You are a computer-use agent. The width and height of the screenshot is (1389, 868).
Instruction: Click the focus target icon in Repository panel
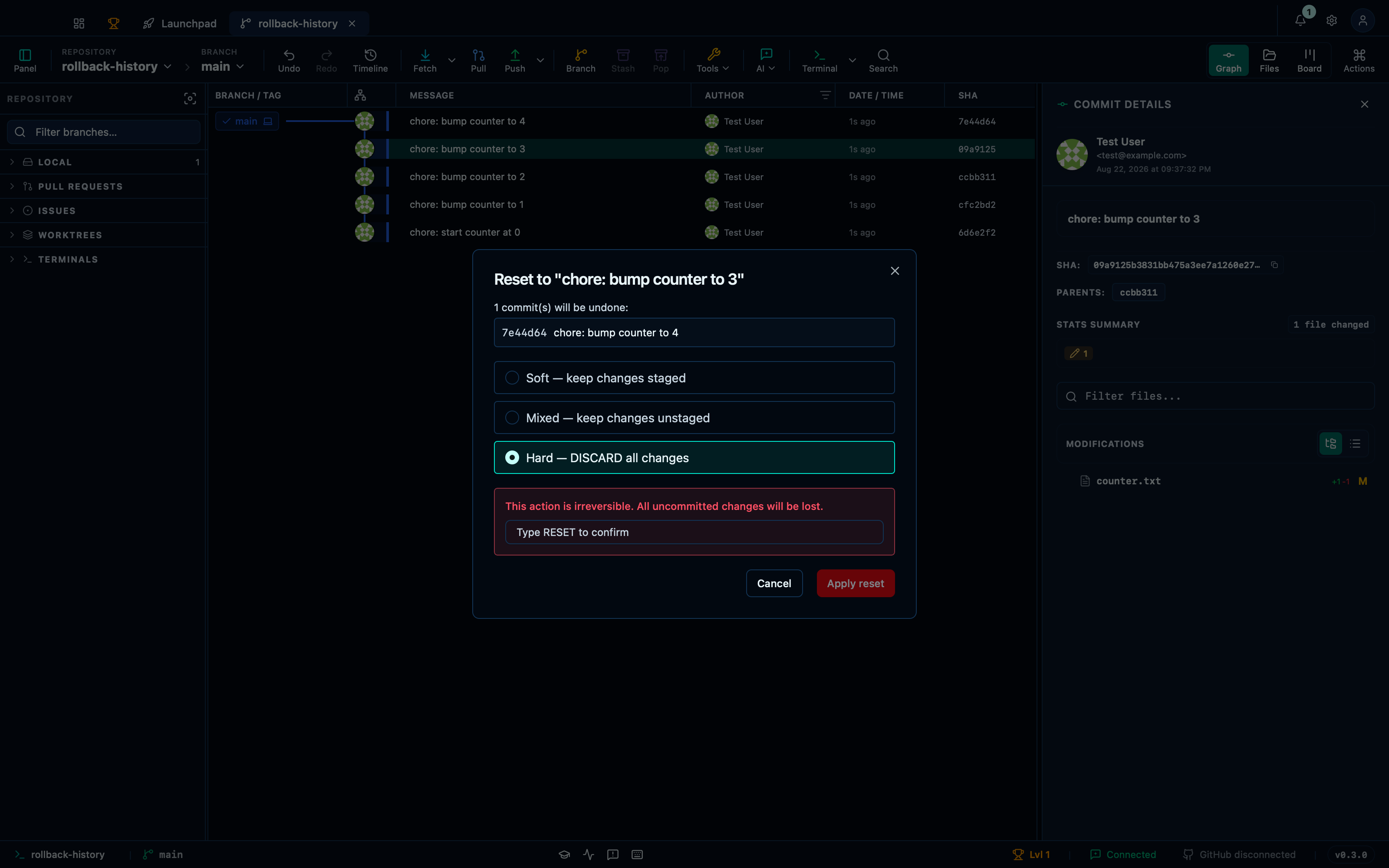coord(190,99)
